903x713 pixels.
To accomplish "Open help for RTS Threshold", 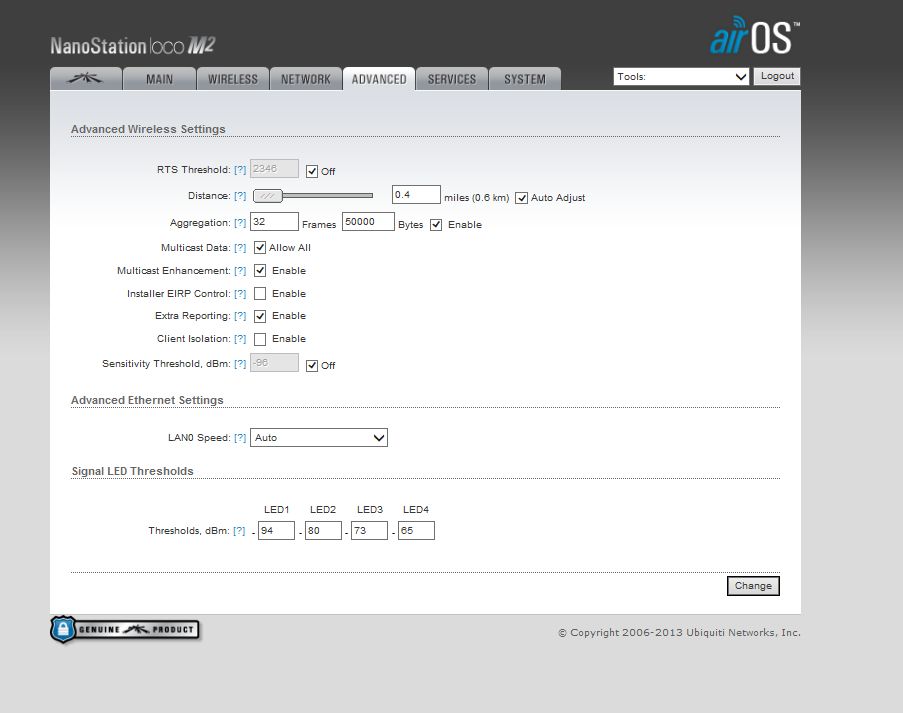I will point(240,170).
